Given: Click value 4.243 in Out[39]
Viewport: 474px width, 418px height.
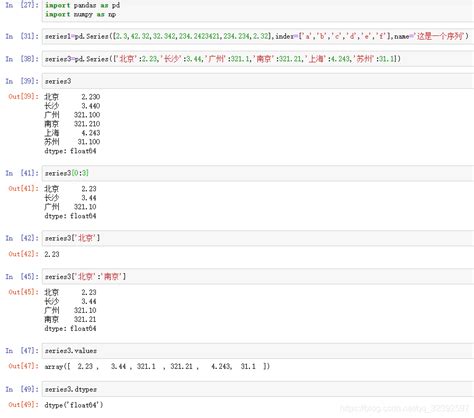Looking at the screenshot, I should [x=91, y=133].
